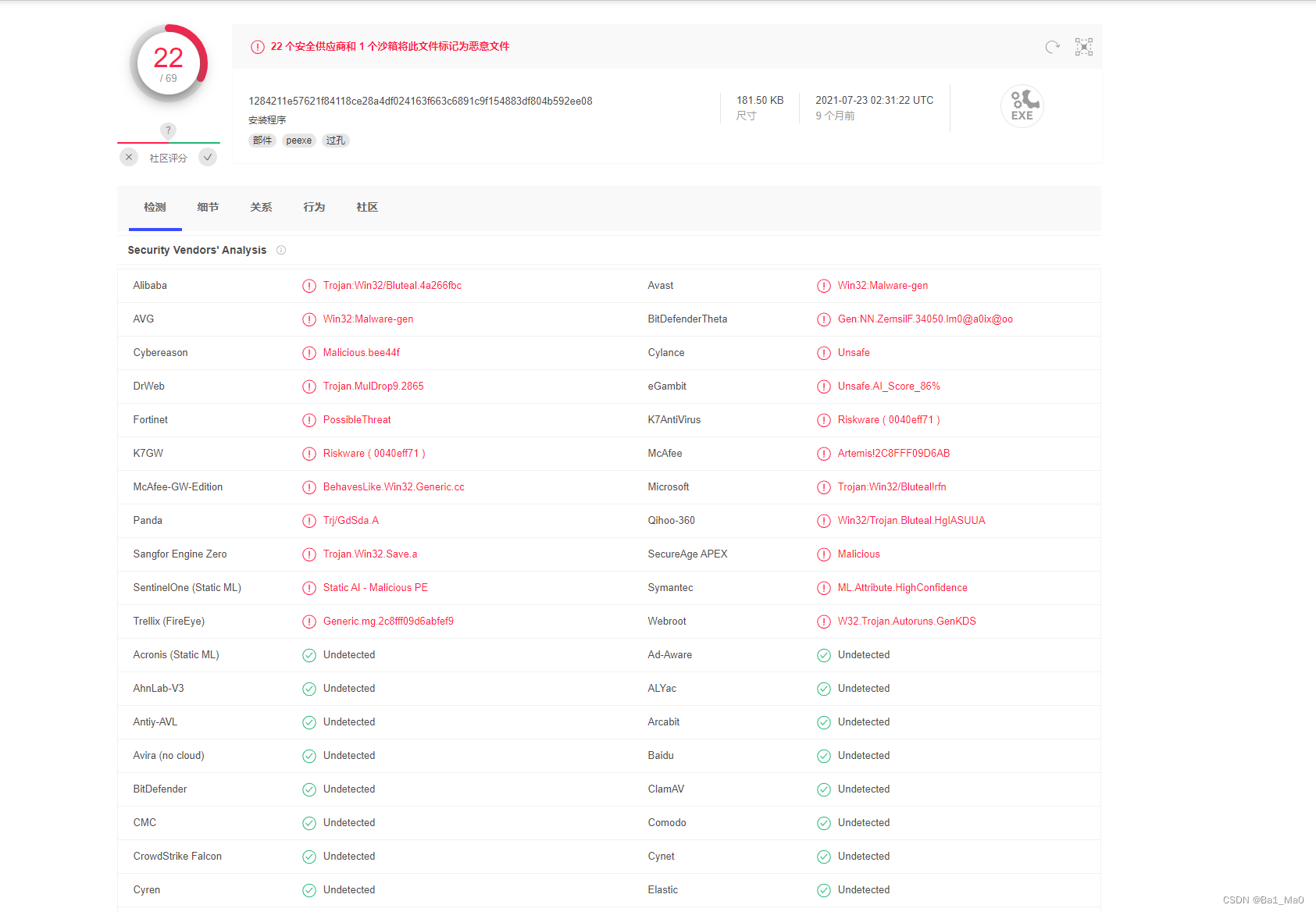1316x912 pixels.
Task: Click Trojan.MulDrop9.2865 result
Action: pos(373,387)
